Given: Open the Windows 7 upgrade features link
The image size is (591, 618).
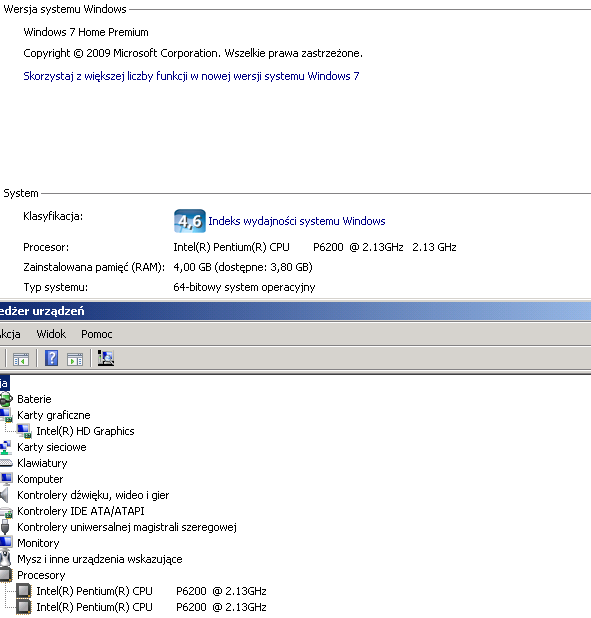Looking at the screenshot, I should click(191, 76).
